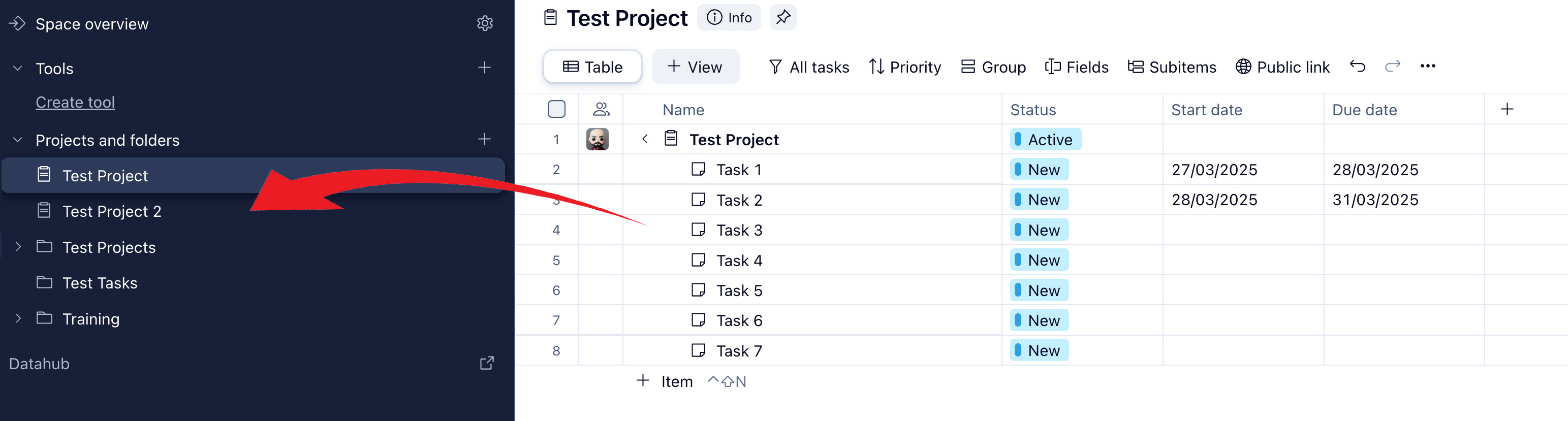Toggle the select-all checkbox in header
This screenshot has height=421, width=1568.
(556, 110)
